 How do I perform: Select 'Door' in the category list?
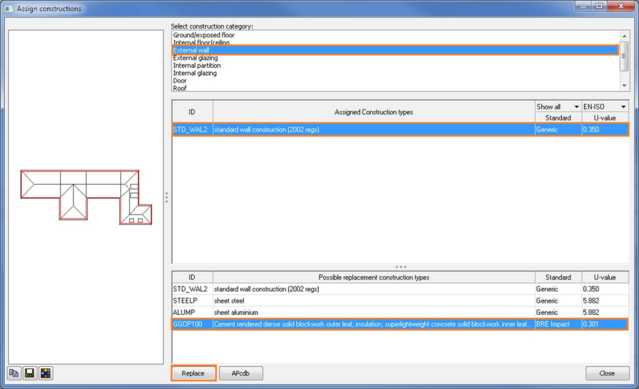click(180, 81)
